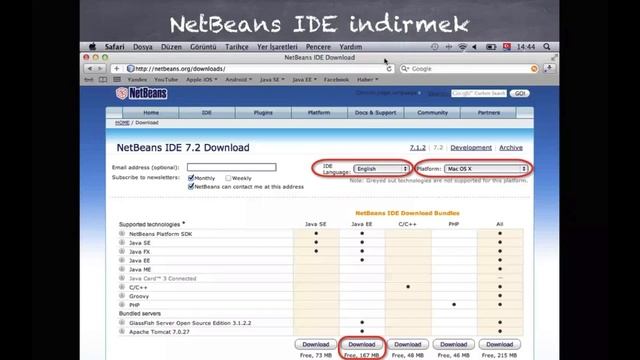
Task: Click the GO! search button
Action: tap(520, 93)
